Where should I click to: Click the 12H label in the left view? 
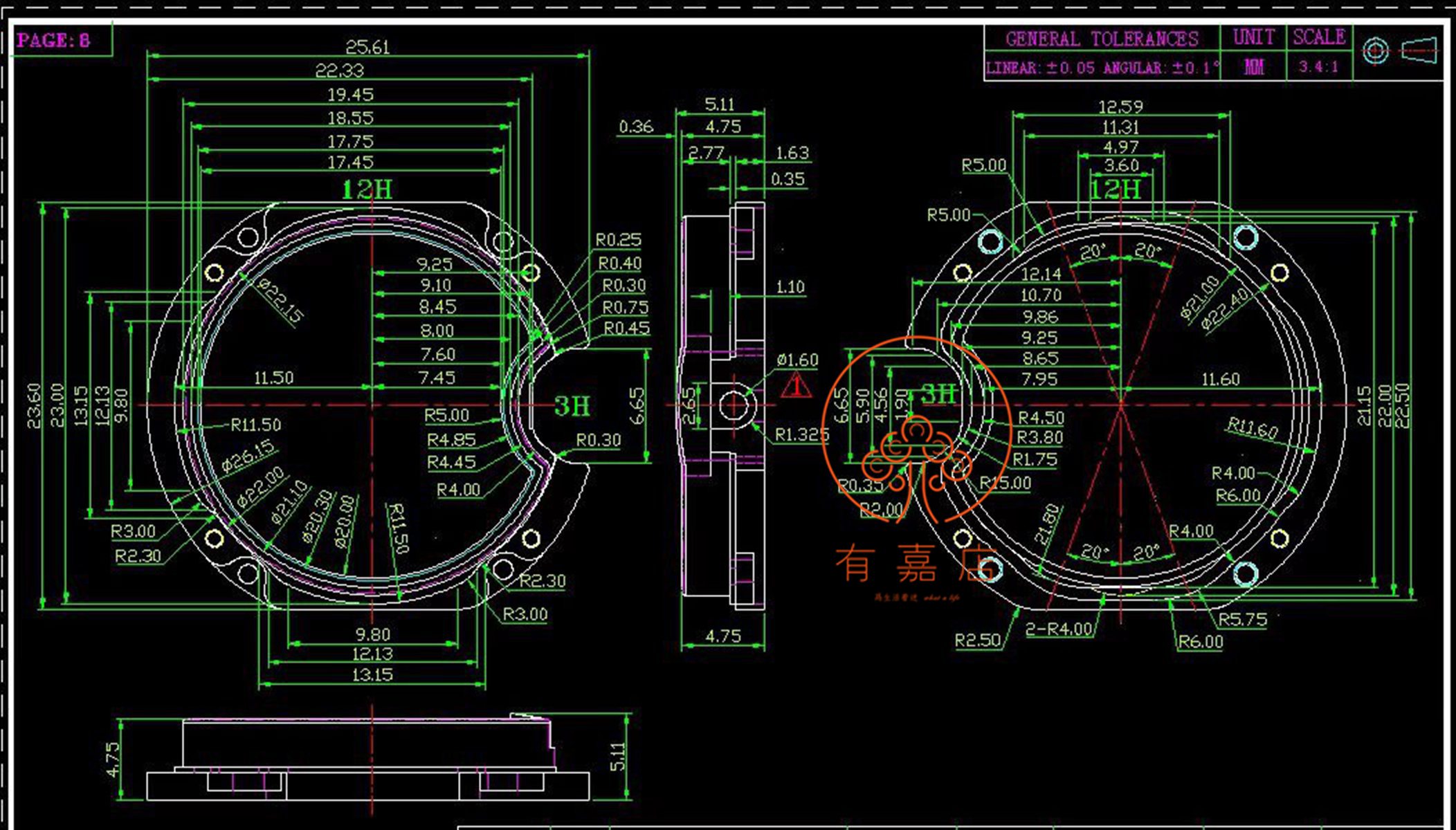[367, 190]
